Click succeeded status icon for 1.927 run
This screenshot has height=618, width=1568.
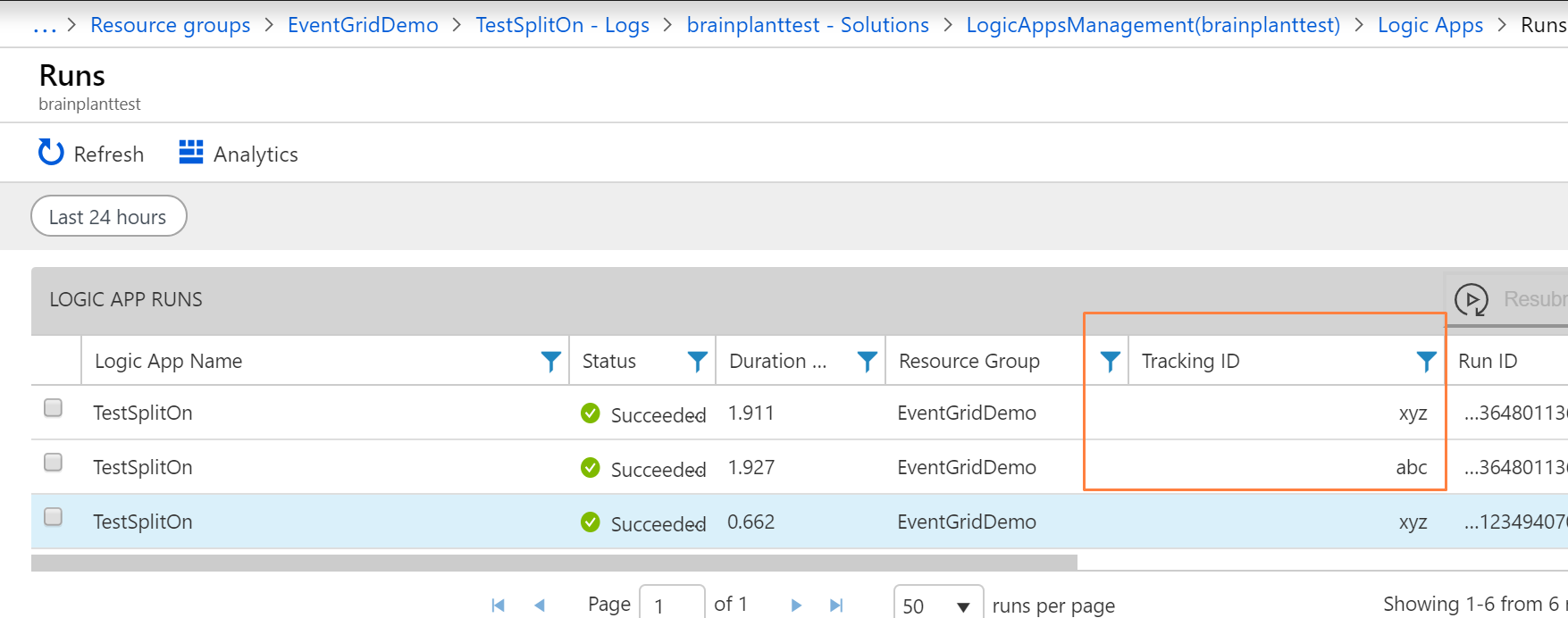point(591,467)
